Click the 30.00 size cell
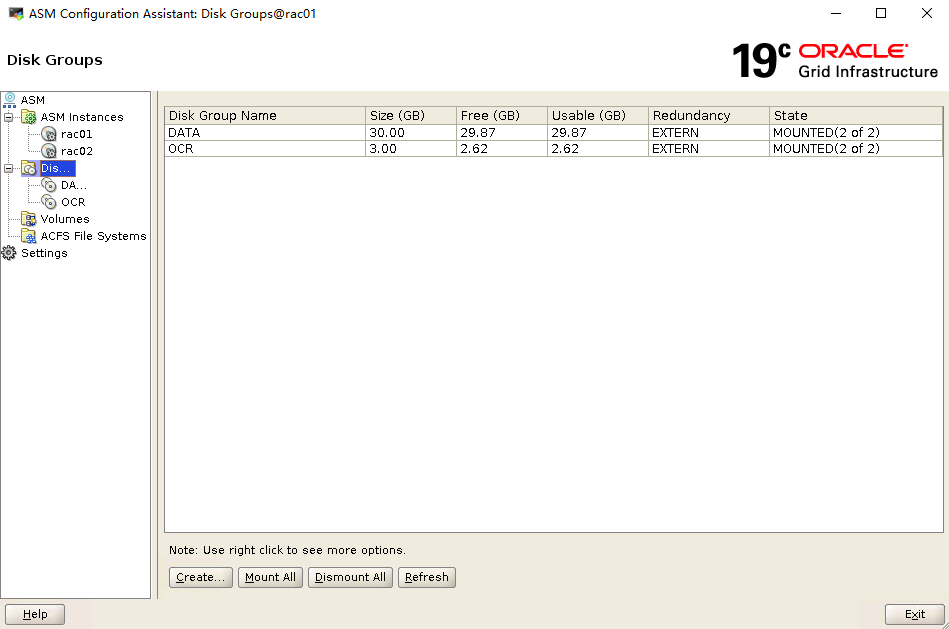Viewport: 949px width, 629px height. [x=411, y=133]
